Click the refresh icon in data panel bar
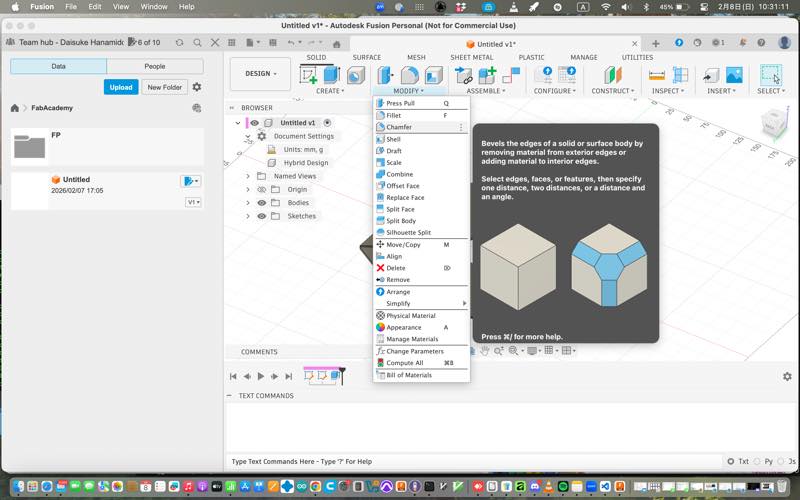The height and width of the screenshot is (500, 800). [179, 43]
